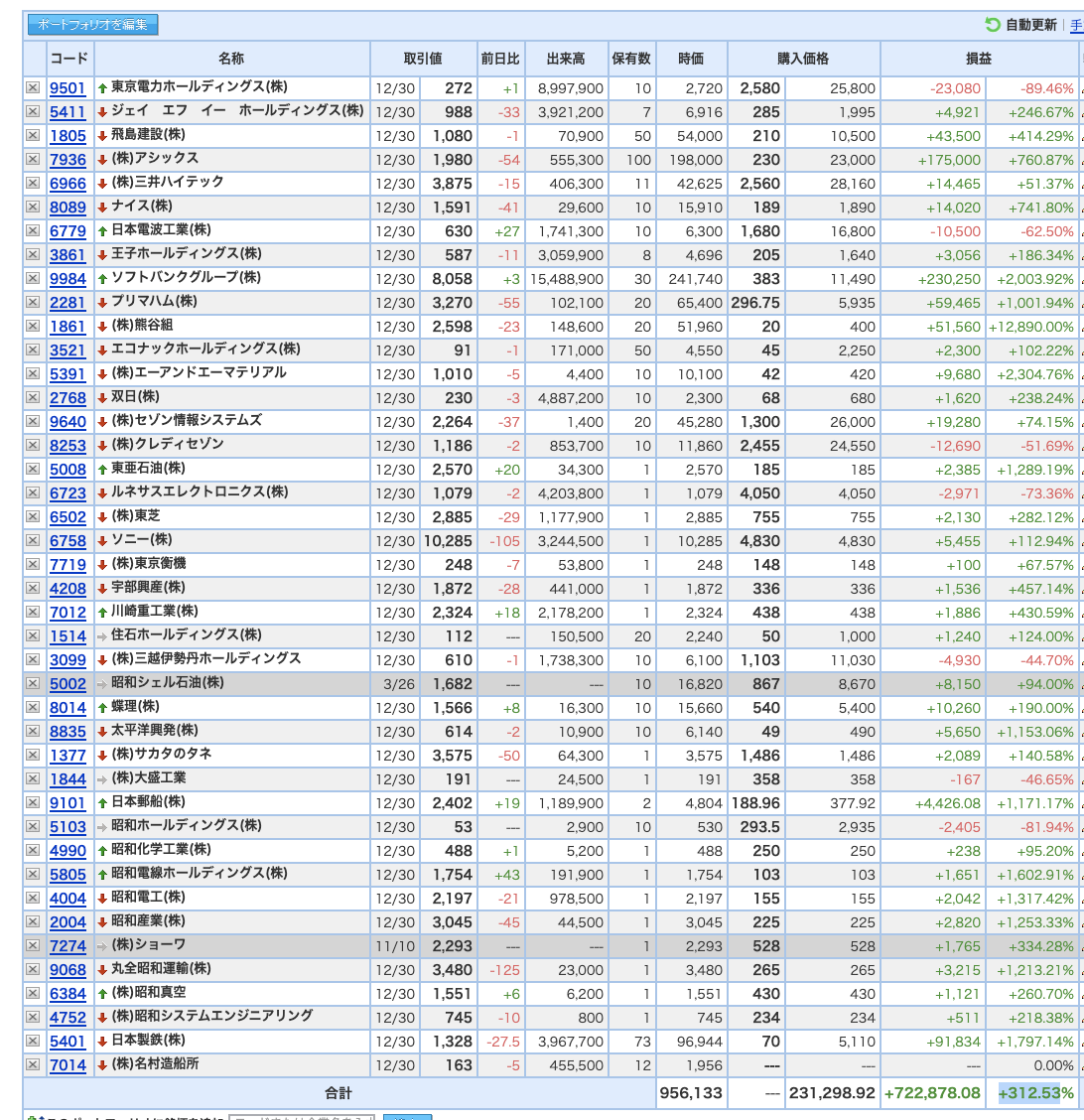Click total profit +722,878.08
Image resolution: width=1084 pixels, height=1120 pixels.
pos(932,1093)
